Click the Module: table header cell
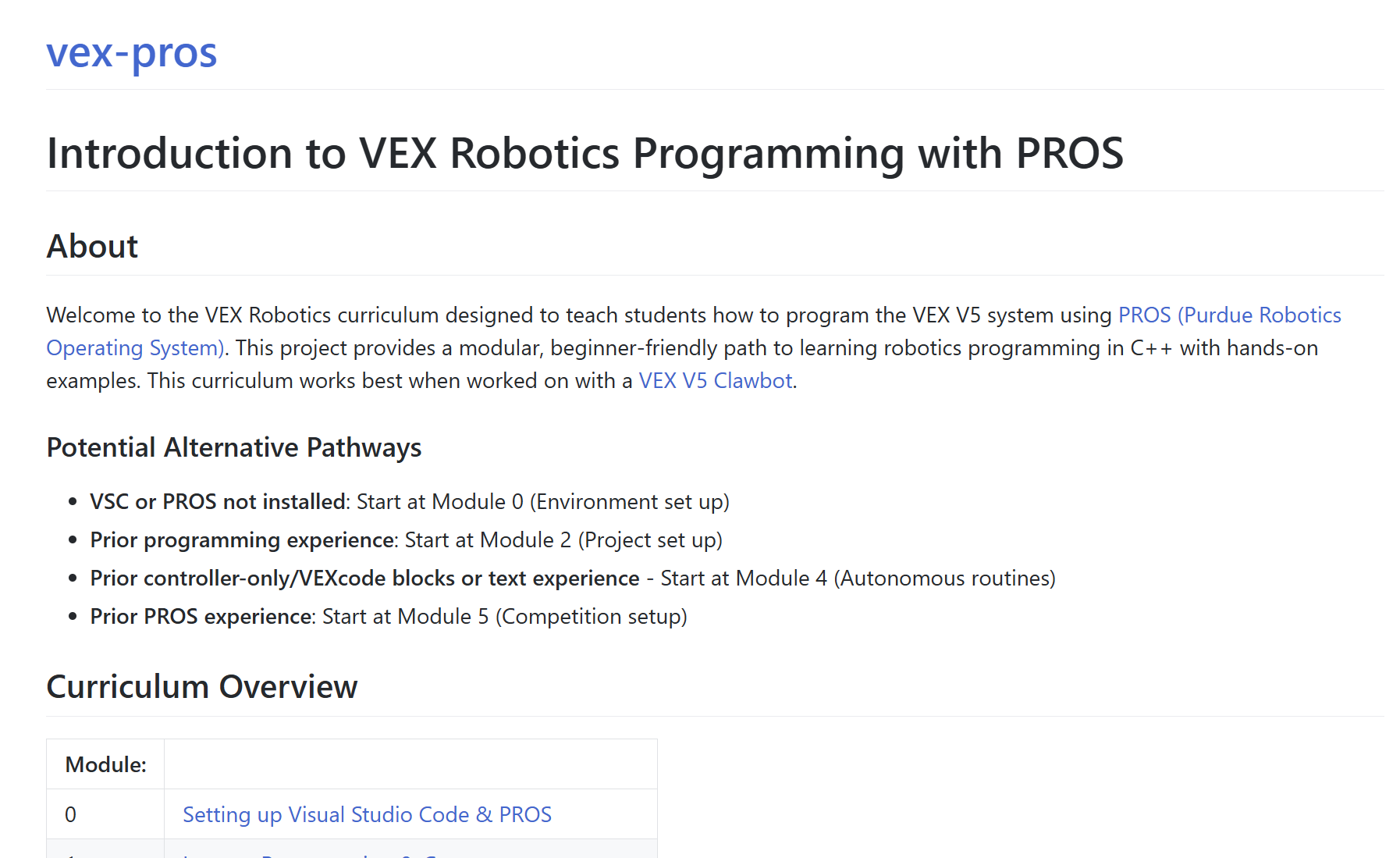The width and height of the screenshot is (1400, 858). pos(105,764)
